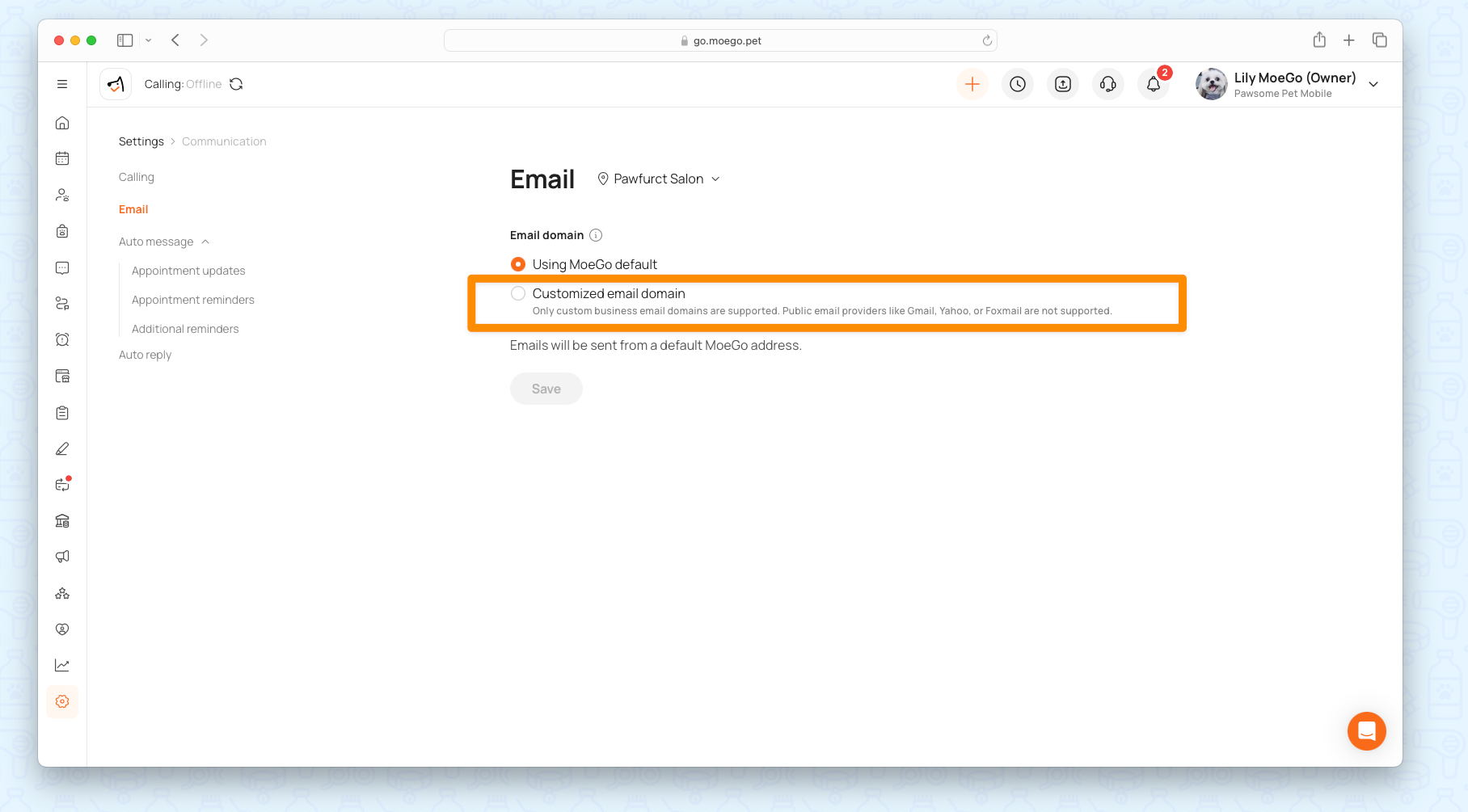Open the megaphone marketing sidebar icon
1468x812 pixels.
(62, 557)
